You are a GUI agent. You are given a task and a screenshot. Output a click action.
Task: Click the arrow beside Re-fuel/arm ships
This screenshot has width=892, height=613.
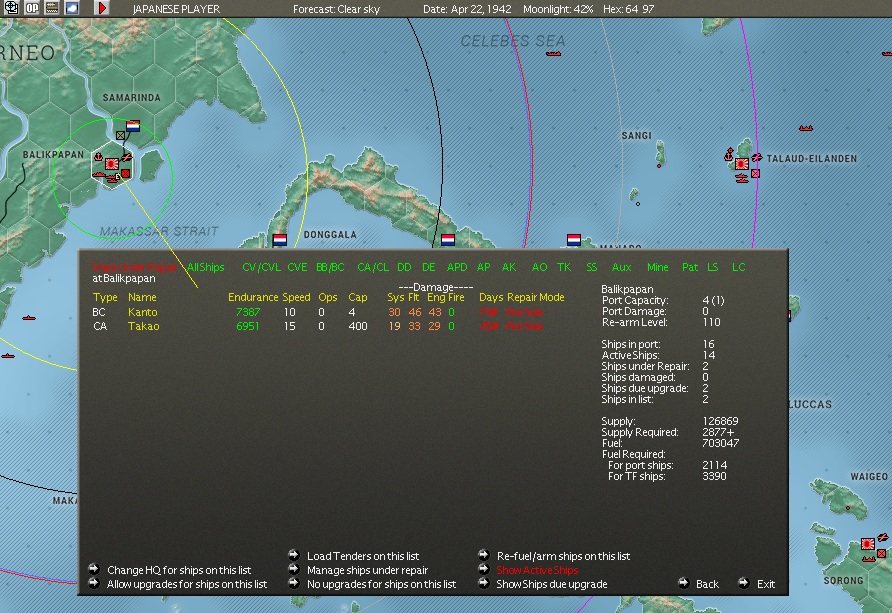tap(484, 555)
